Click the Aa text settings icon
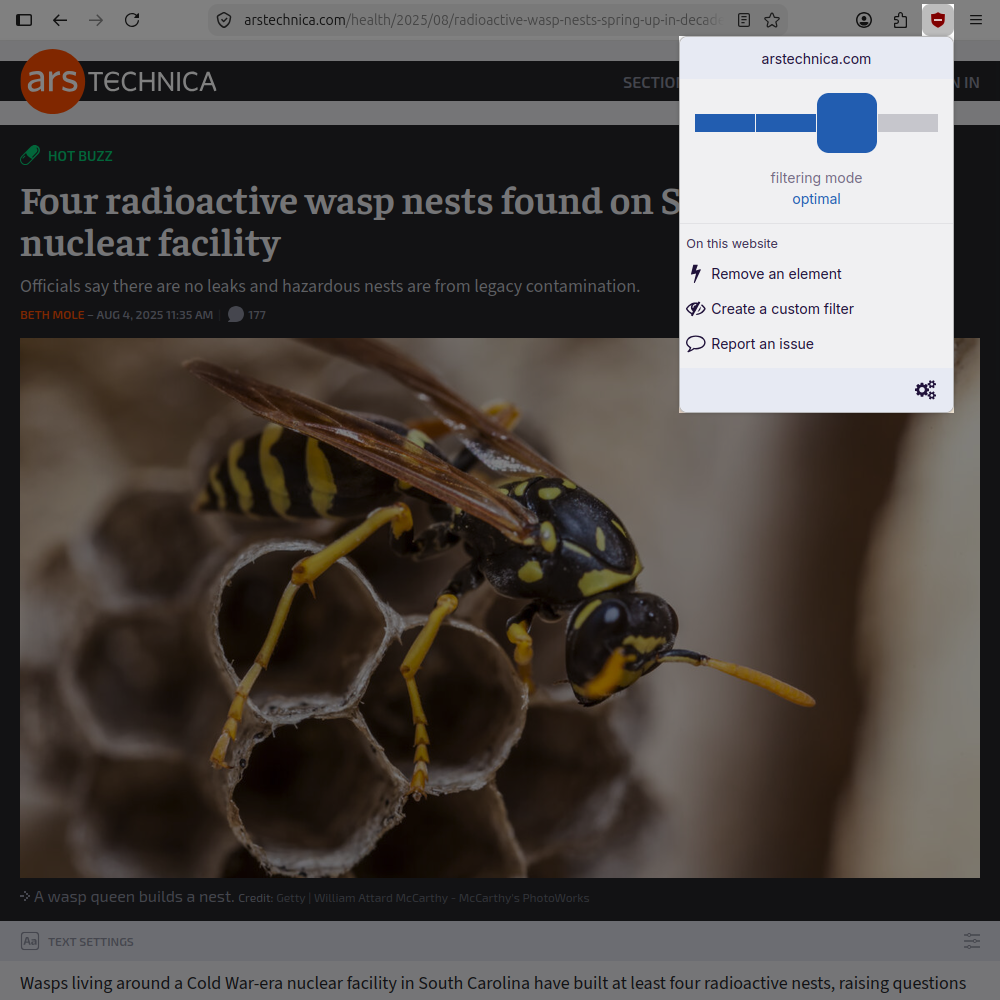Viewport: 1000px width, 1000px height. tap(30, 941)
